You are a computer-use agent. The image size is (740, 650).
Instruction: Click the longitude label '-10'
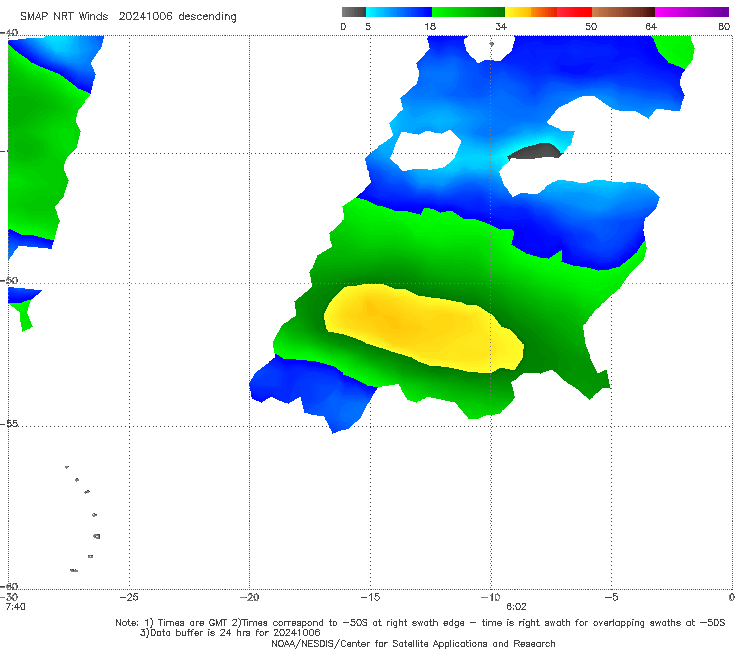coord(490,597)
